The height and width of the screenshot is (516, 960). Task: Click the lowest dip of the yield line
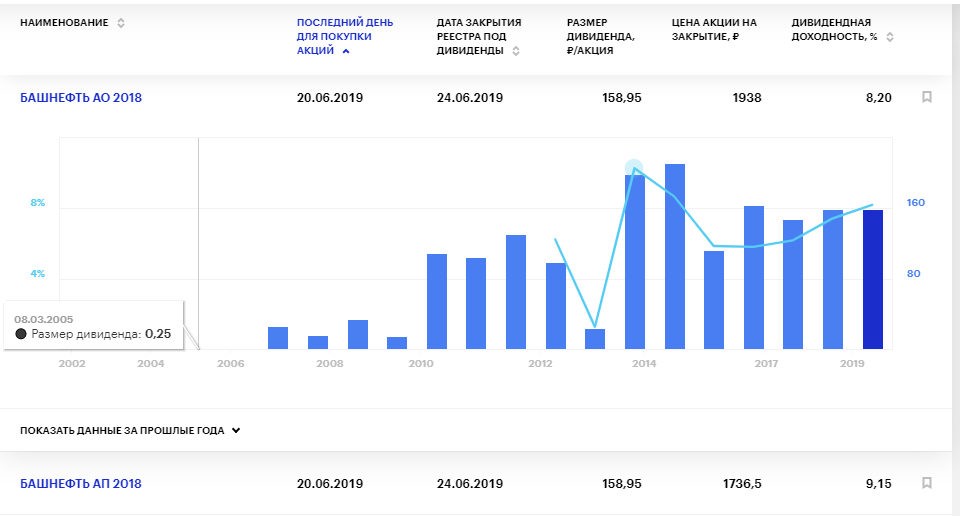click(x=595, y=326)
